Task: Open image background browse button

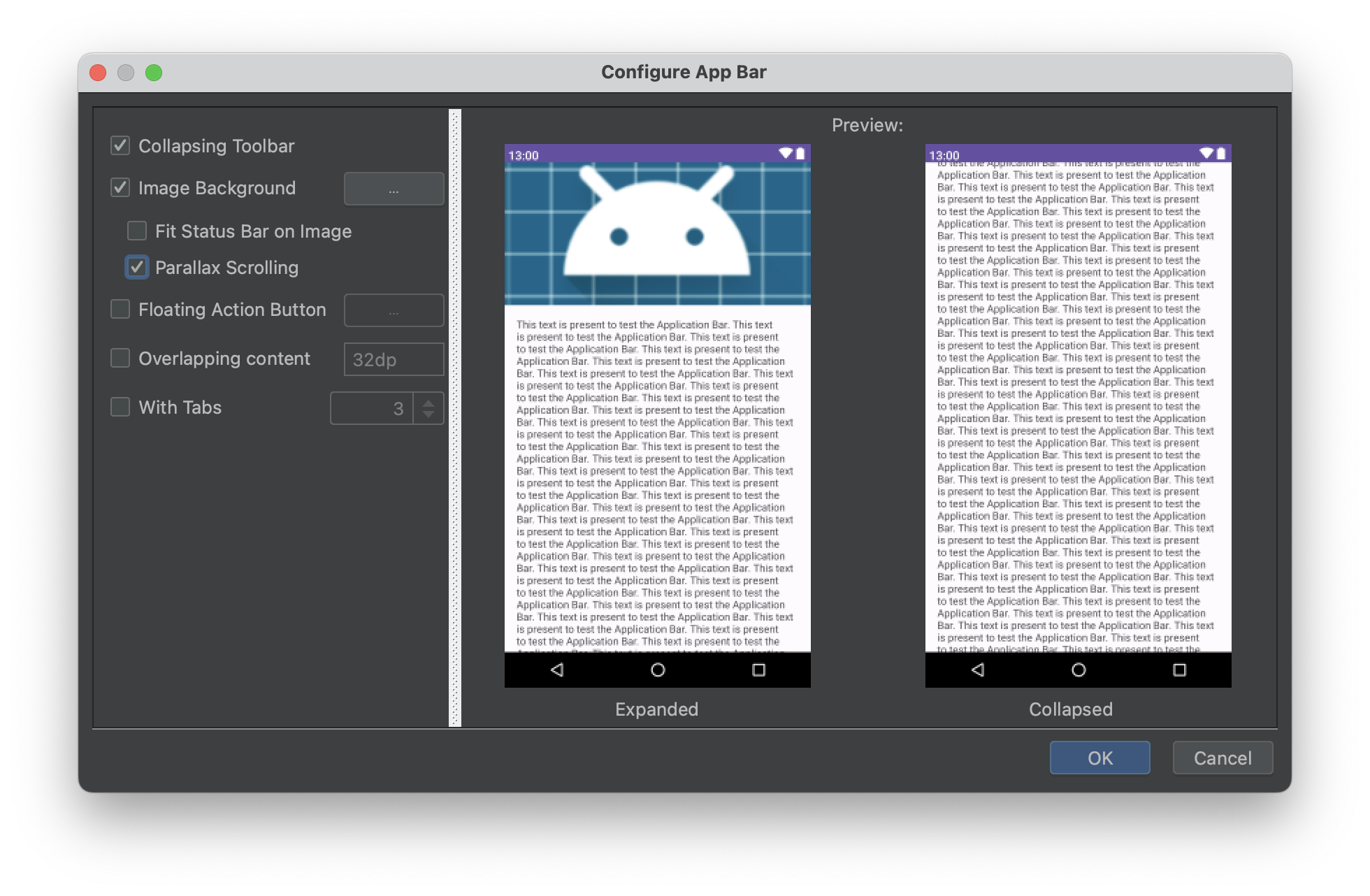Action: coord(394,189)
